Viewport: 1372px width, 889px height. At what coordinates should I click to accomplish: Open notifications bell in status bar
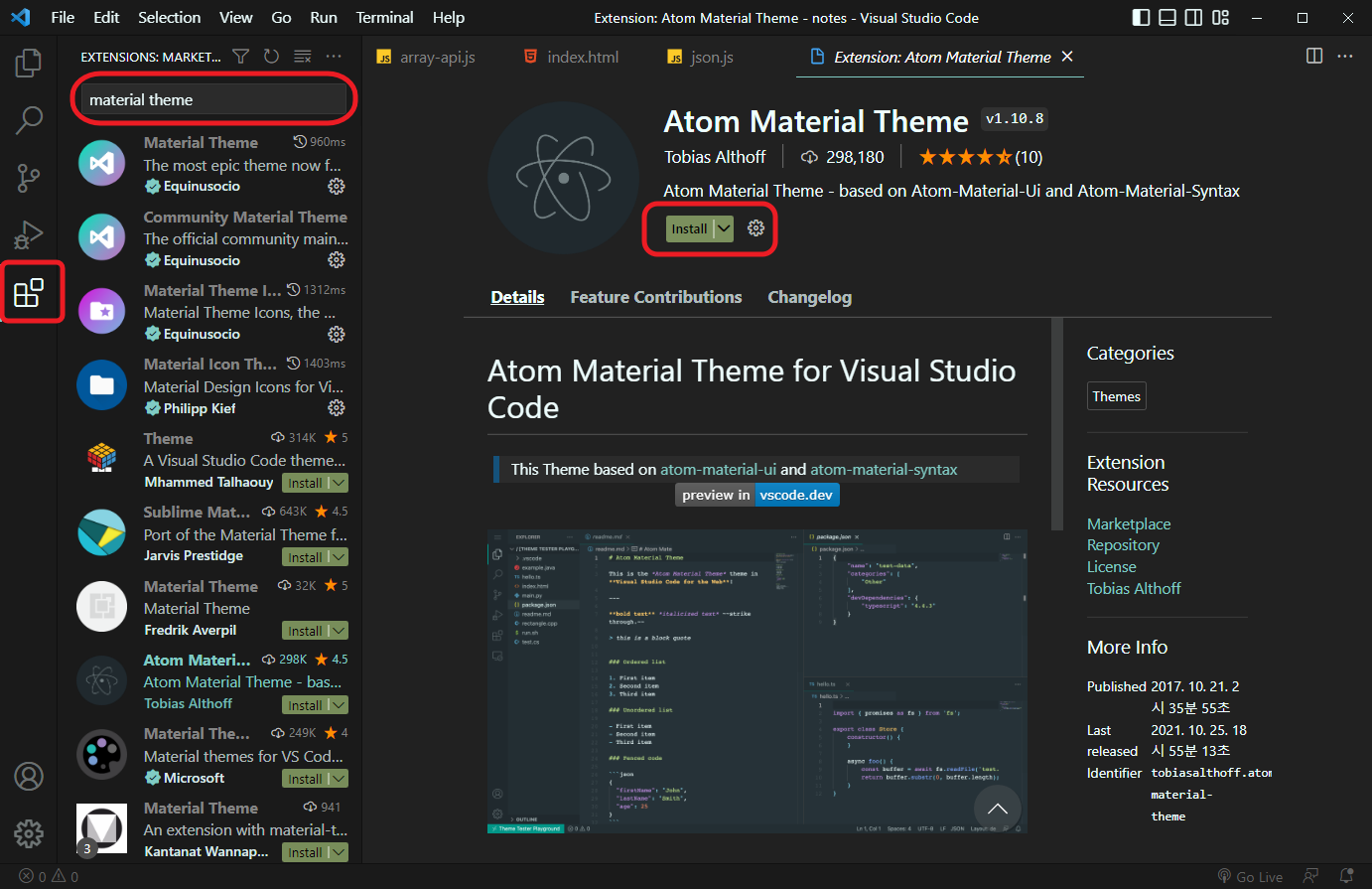coord(1346,876)
